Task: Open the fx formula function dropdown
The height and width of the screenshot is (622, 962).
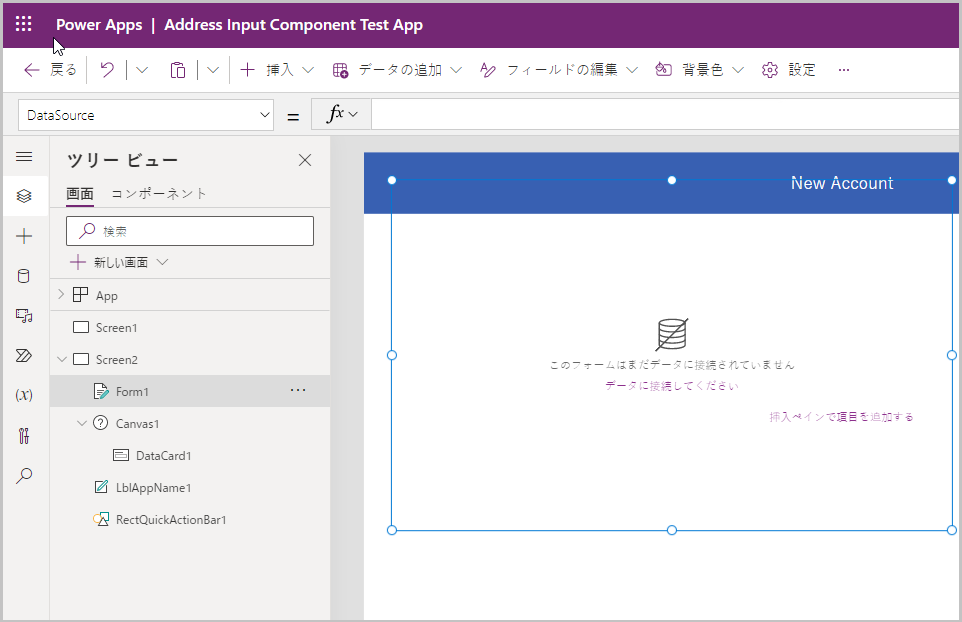Action: click(342, 114)
